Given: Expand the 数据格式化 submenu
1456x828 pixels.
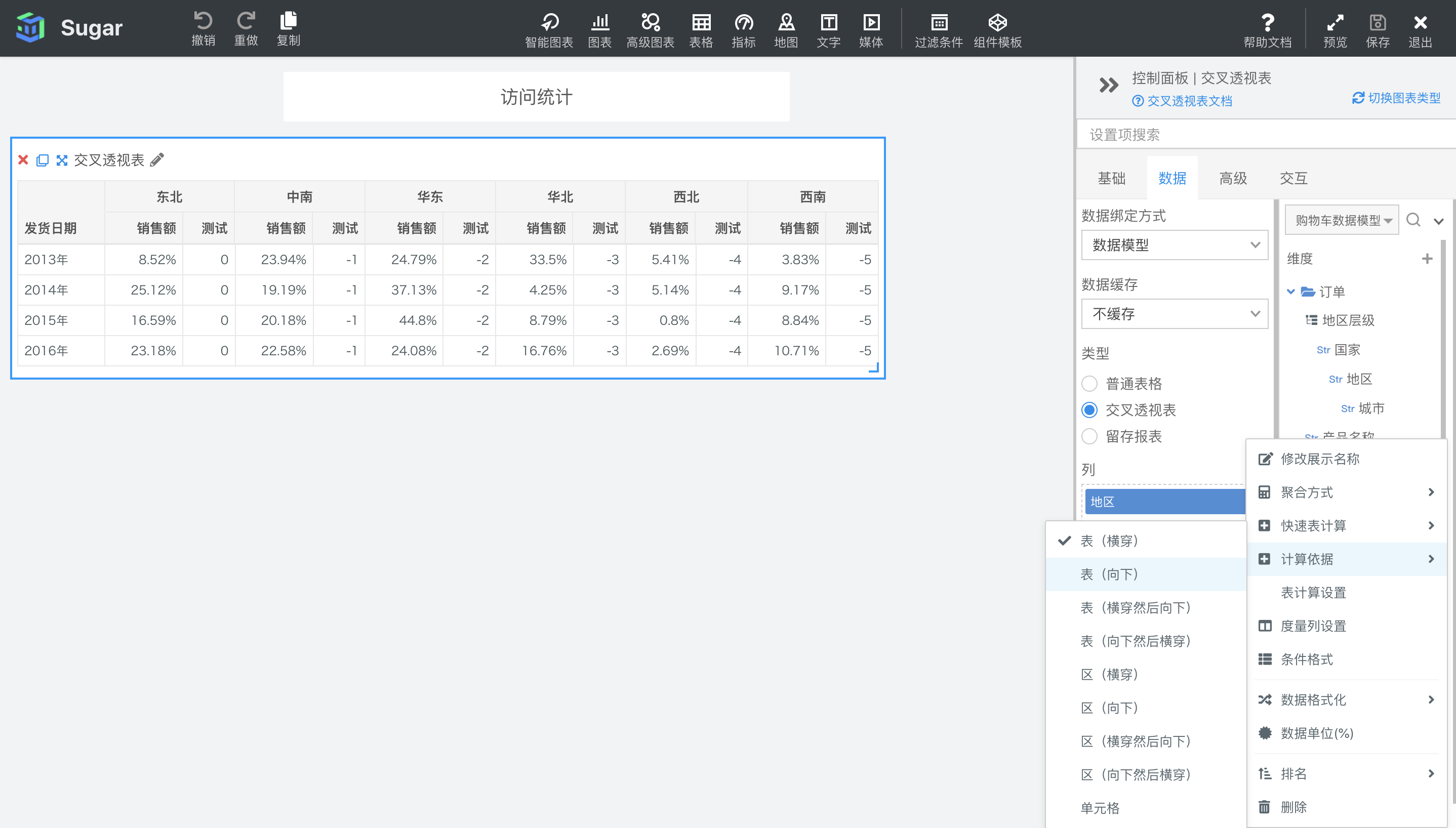Looking at the screenshot, I should click(x=1346, y=700).
